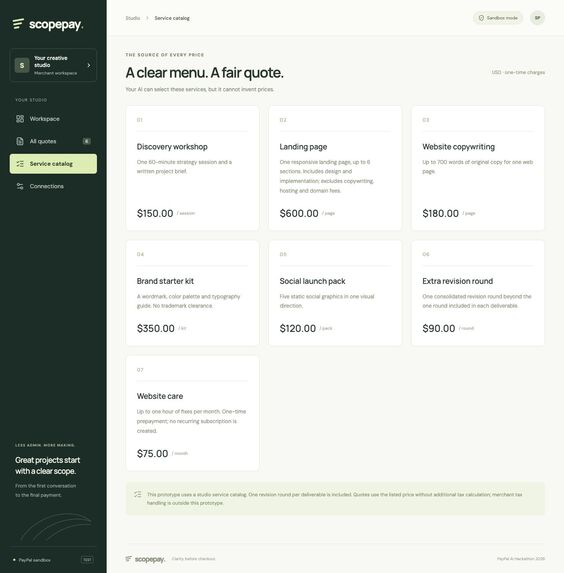
Task: Click the USD one-time charges label
Action: pos(518,72)
